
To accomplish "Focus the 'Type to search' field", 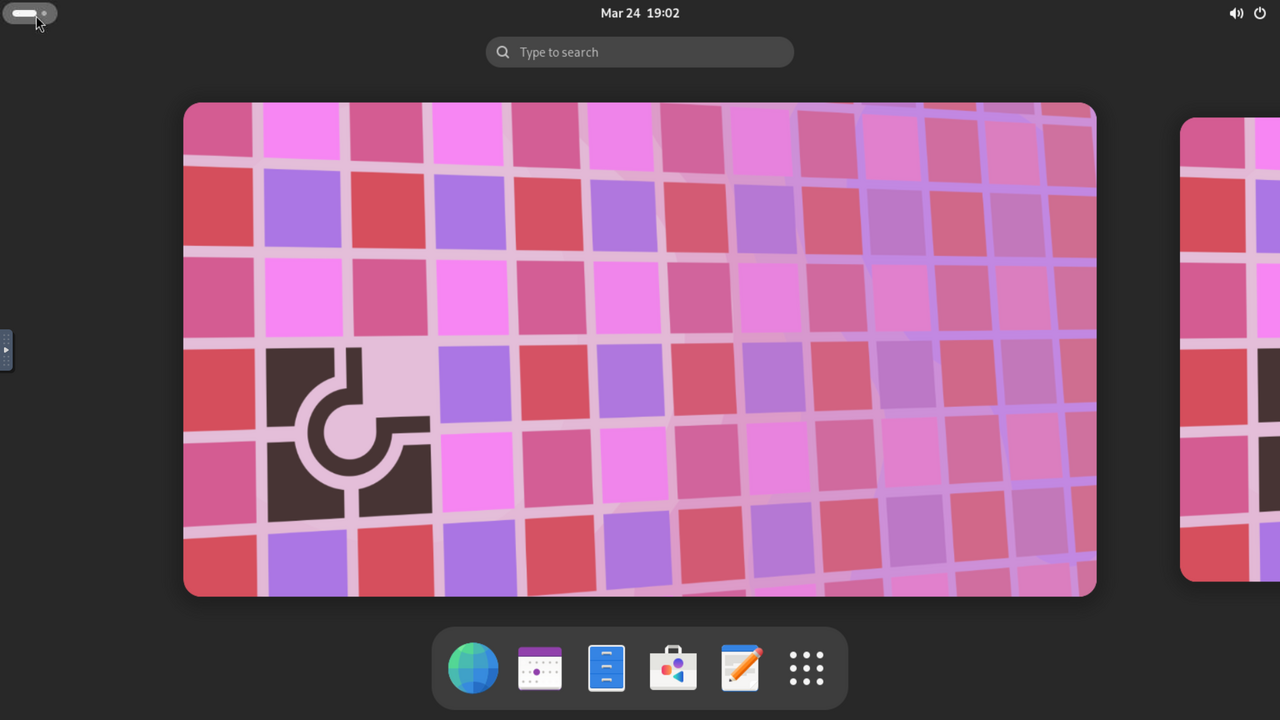I will point(640,52).
